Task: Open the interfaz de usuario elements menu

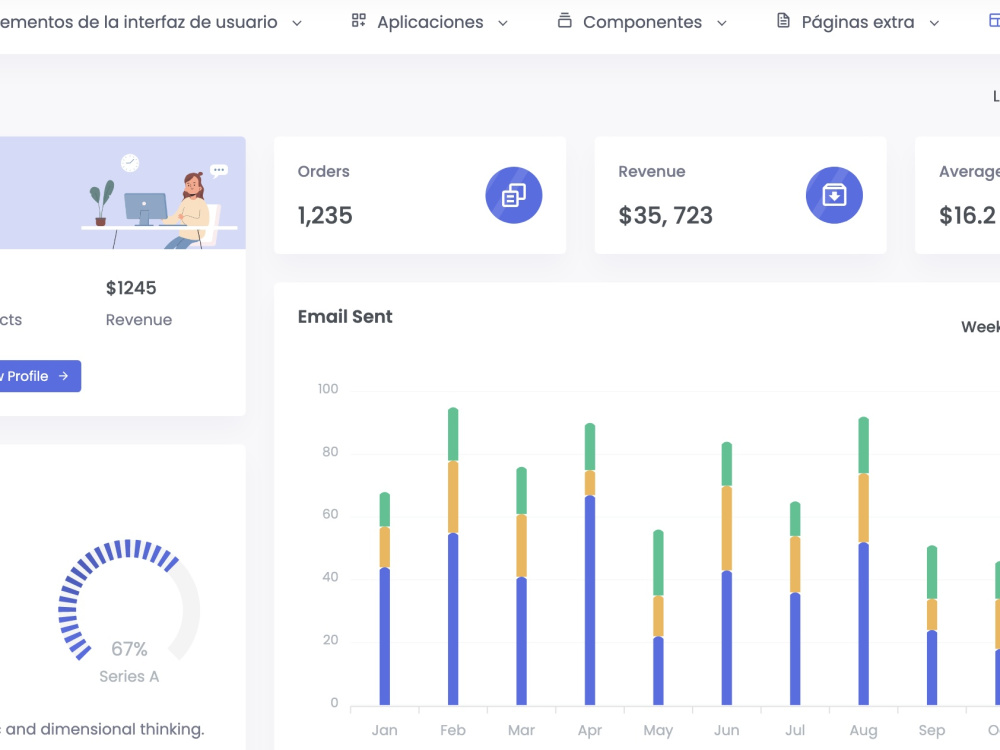Action: [x=151, y=22]
